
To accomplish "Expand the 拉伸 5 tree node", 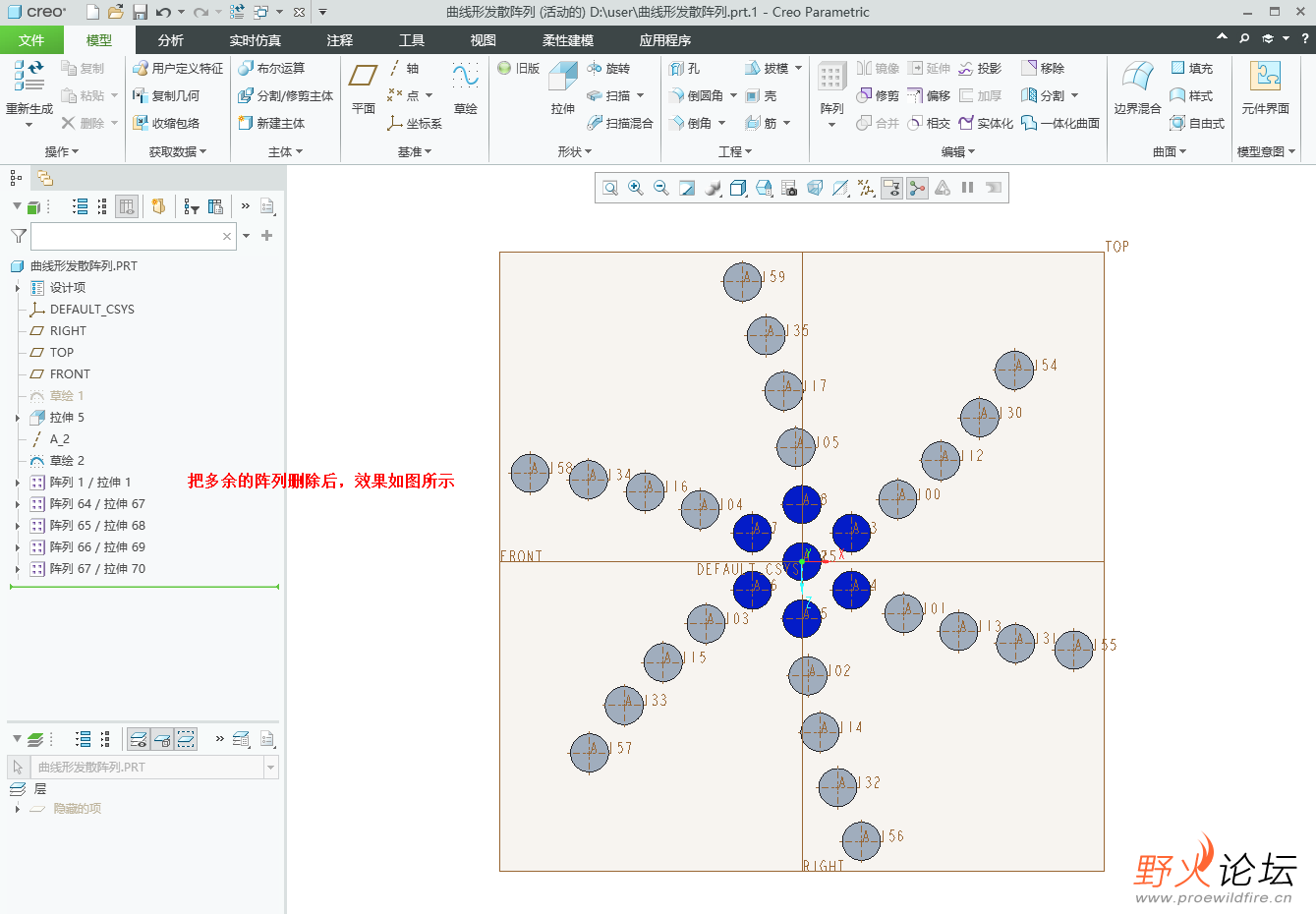I will (18, 418).
